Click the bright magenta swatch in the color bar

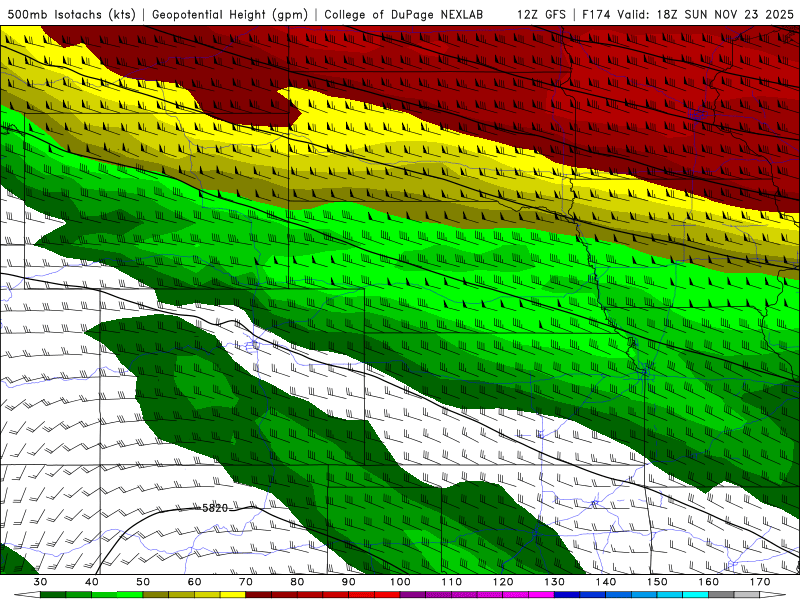(541, 595)
